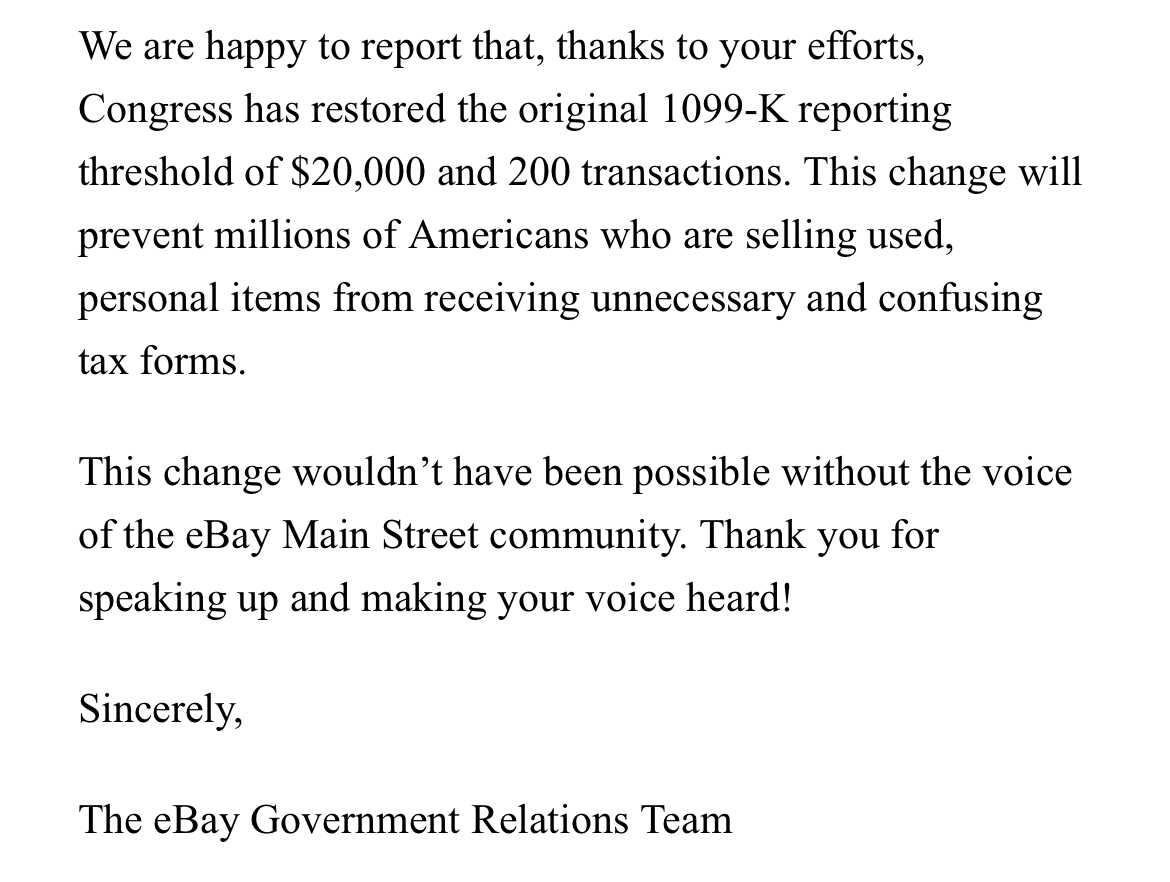Click the word 'Congress'
Viewport: 1170px width, 882px height.
(x=155, y=110)
